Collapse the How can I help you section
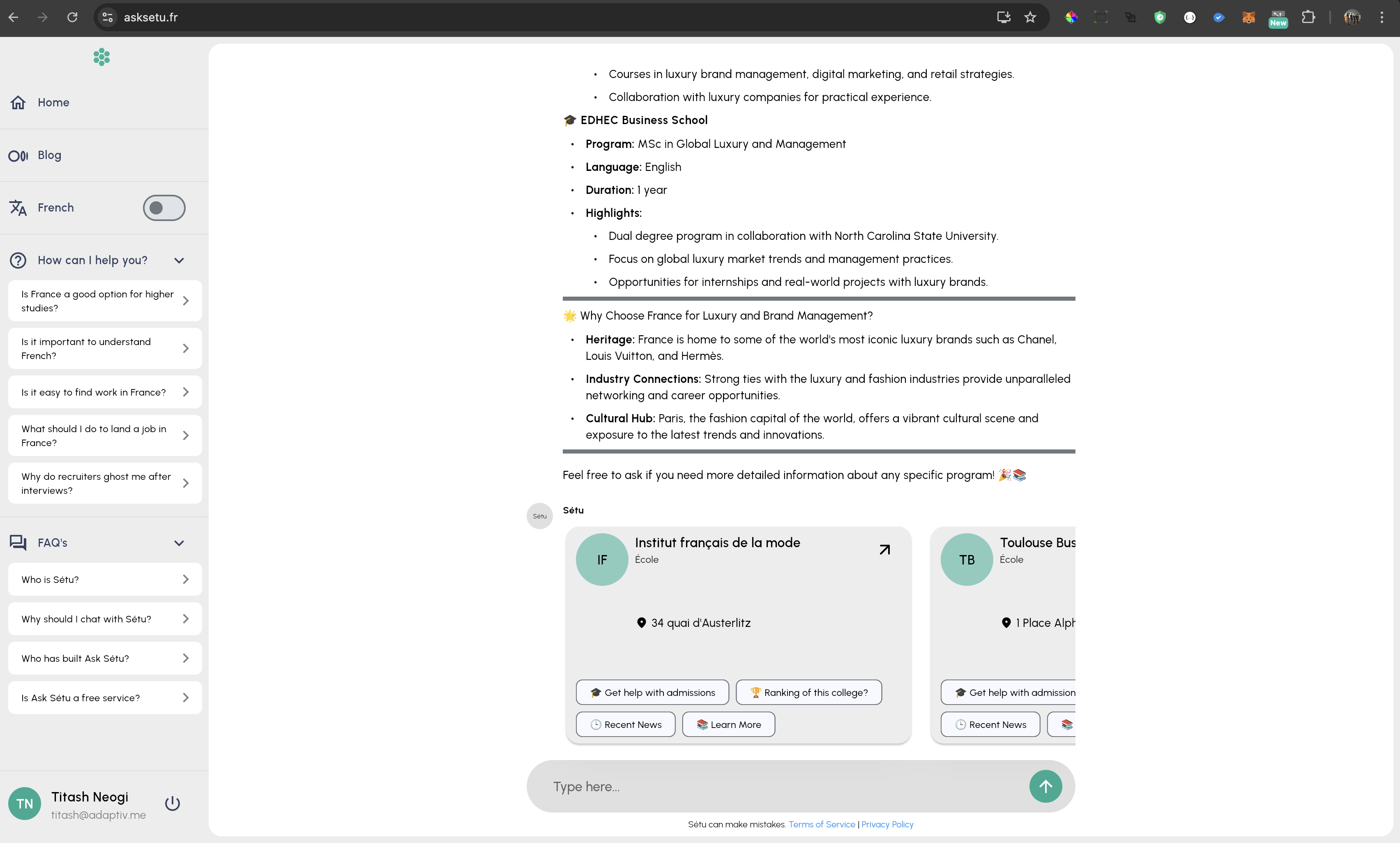 tap(179, 260)
